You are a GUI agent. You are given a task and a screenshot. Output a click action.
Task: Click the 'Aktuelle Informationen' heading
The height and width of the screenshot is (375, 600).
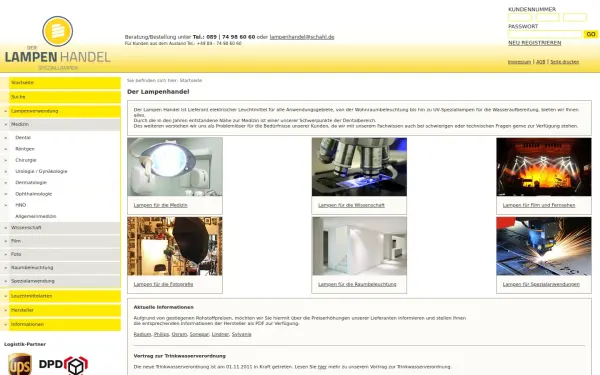[163, 307]
